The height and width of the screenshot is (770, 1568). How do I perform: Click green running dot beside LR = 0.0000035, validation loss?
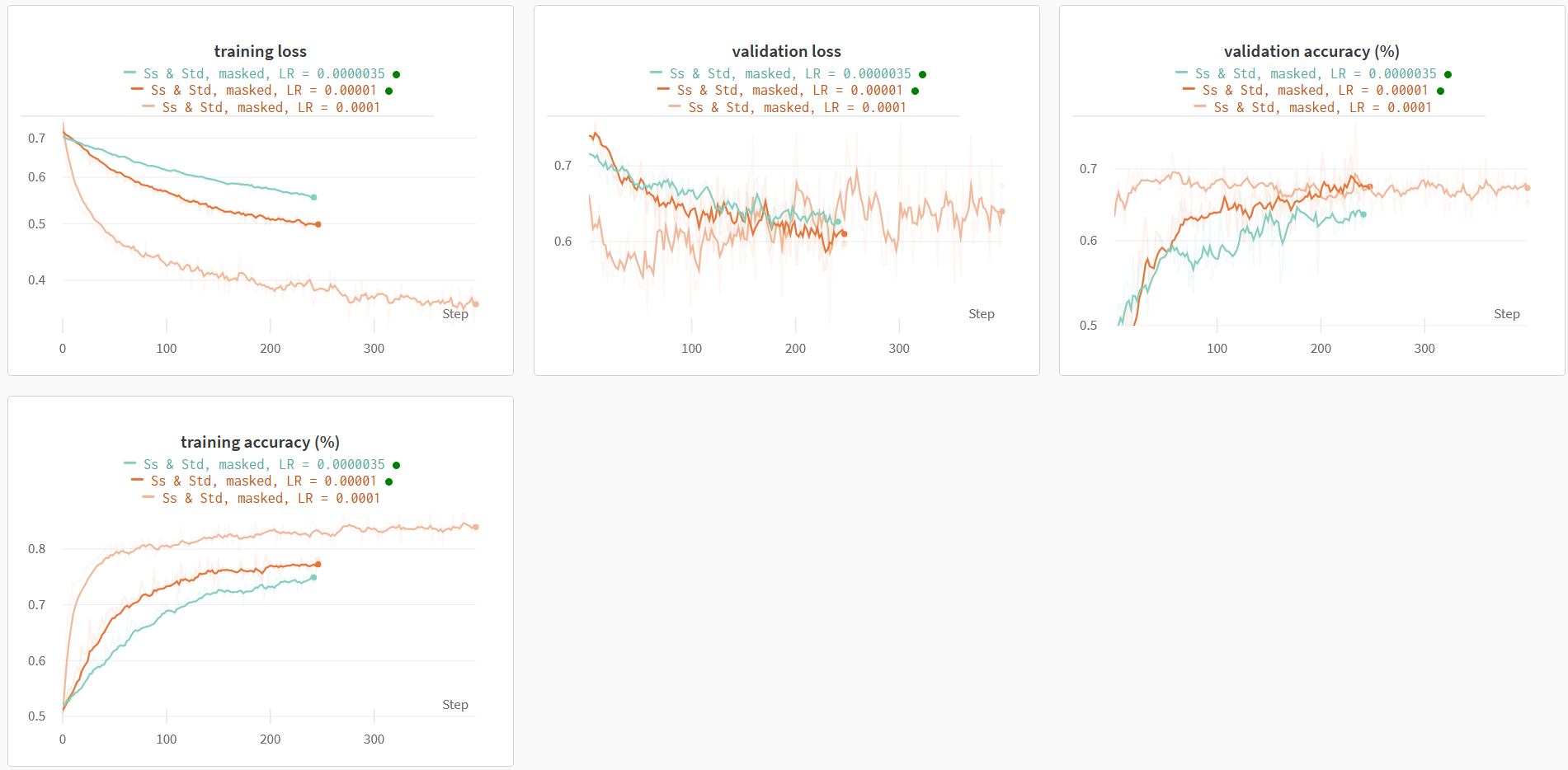click(x=922, y=74)
